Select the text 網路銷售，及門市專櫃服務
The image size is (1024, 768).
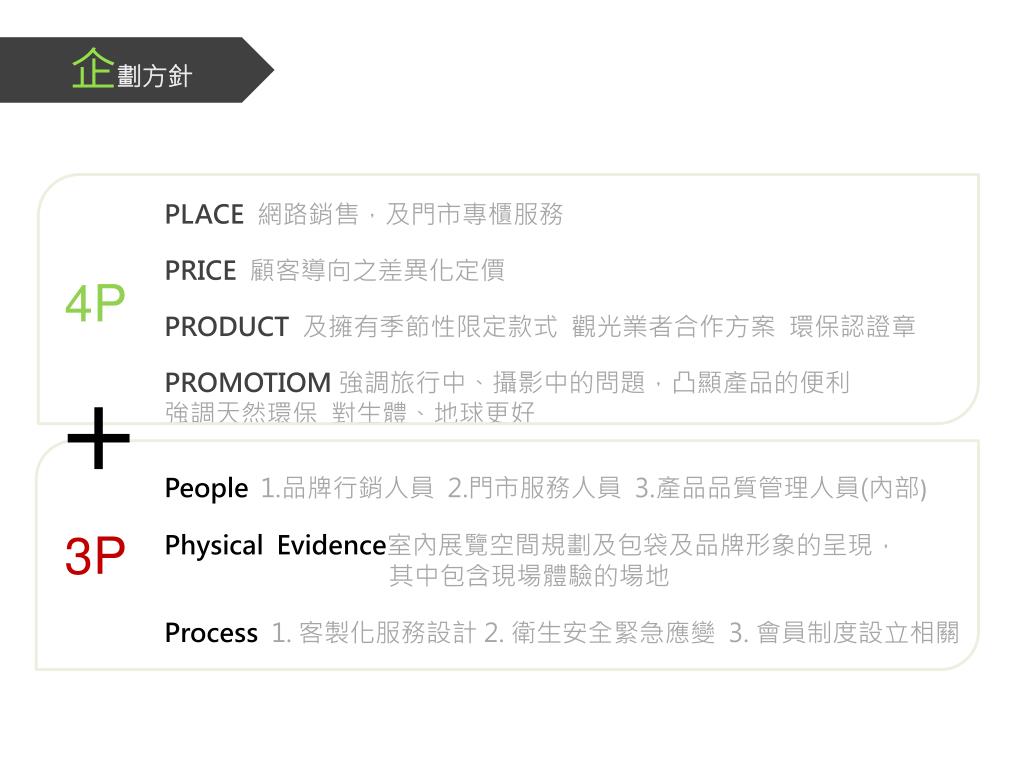coord(410,214)
